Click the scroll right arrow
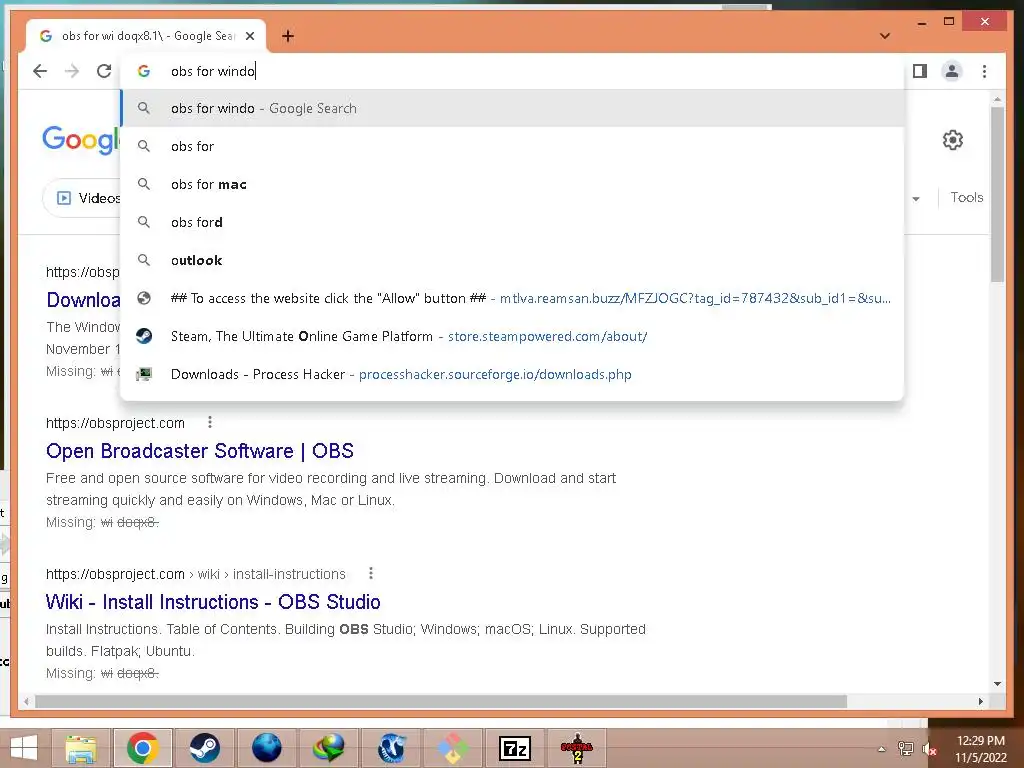 point(980,701)
